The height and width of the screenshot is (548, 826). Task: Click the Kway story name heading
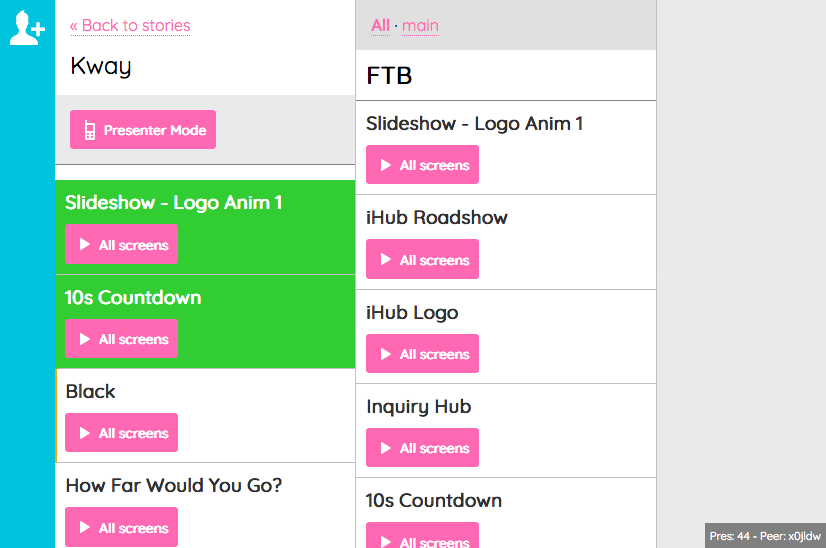click(x=100, y=67)
